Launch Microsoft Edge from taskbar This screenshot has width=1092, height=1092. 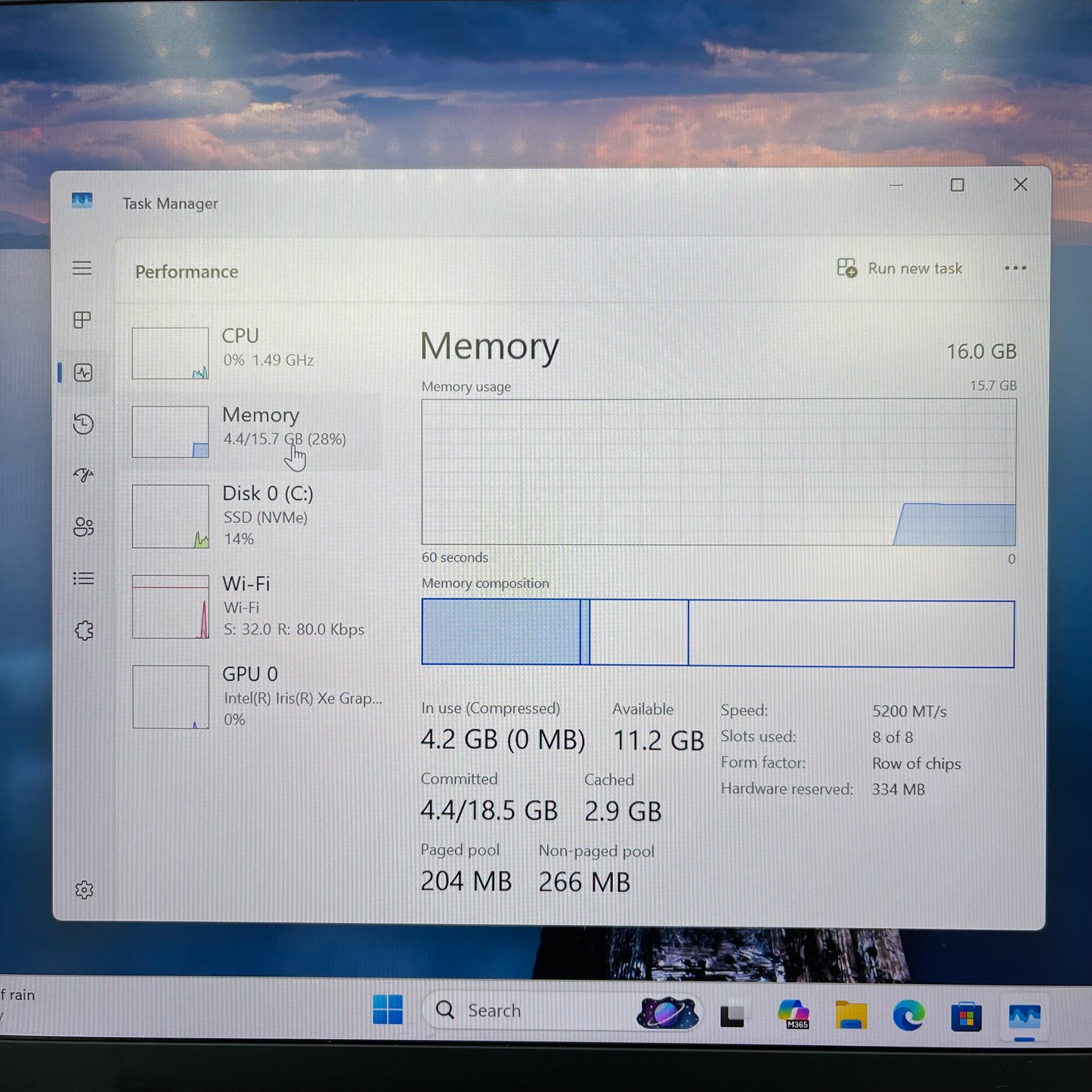pyautogui.click(x=908, y=1016)
